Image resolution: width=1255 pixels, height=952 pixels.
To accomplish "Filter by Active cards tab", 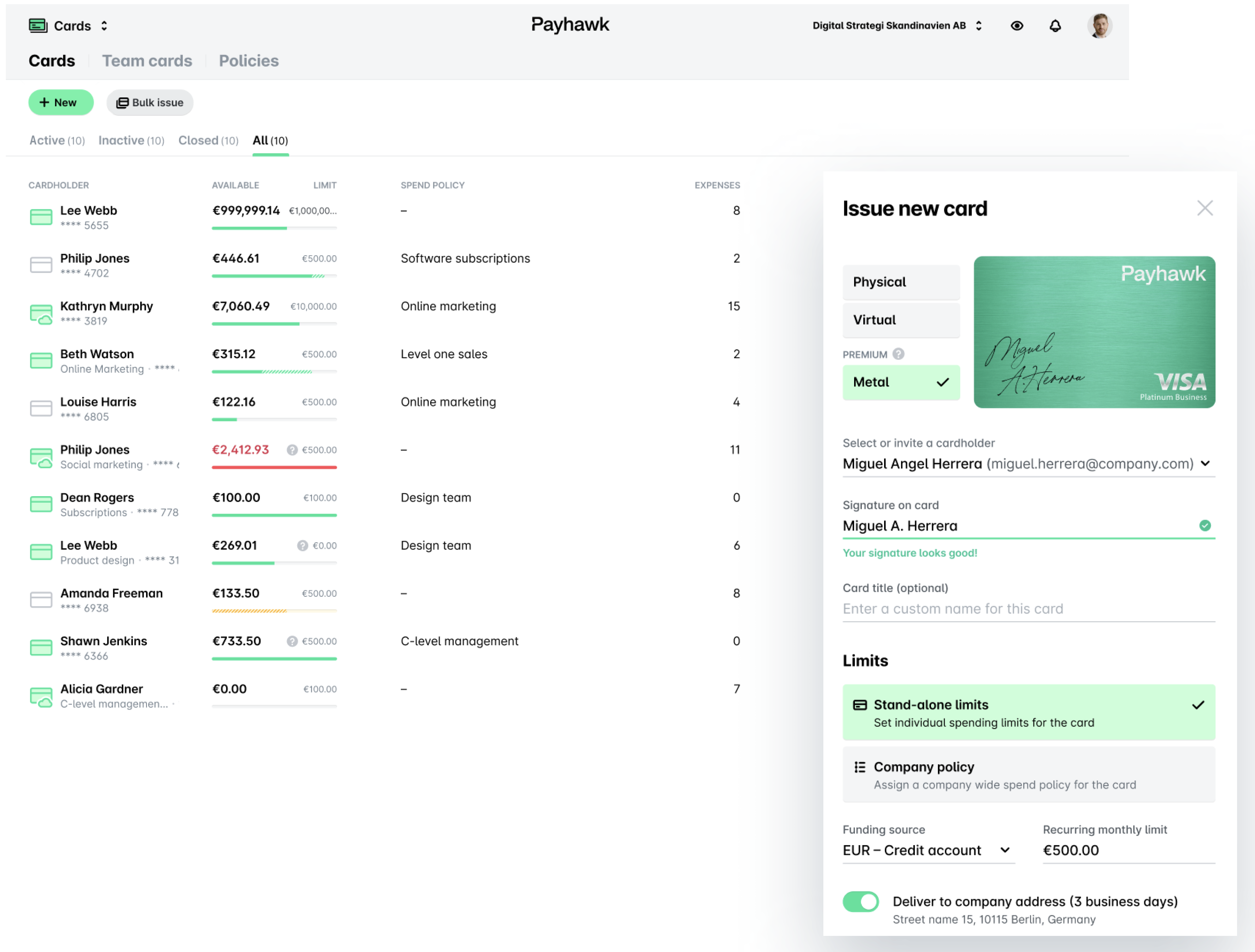I will [57, 140].
